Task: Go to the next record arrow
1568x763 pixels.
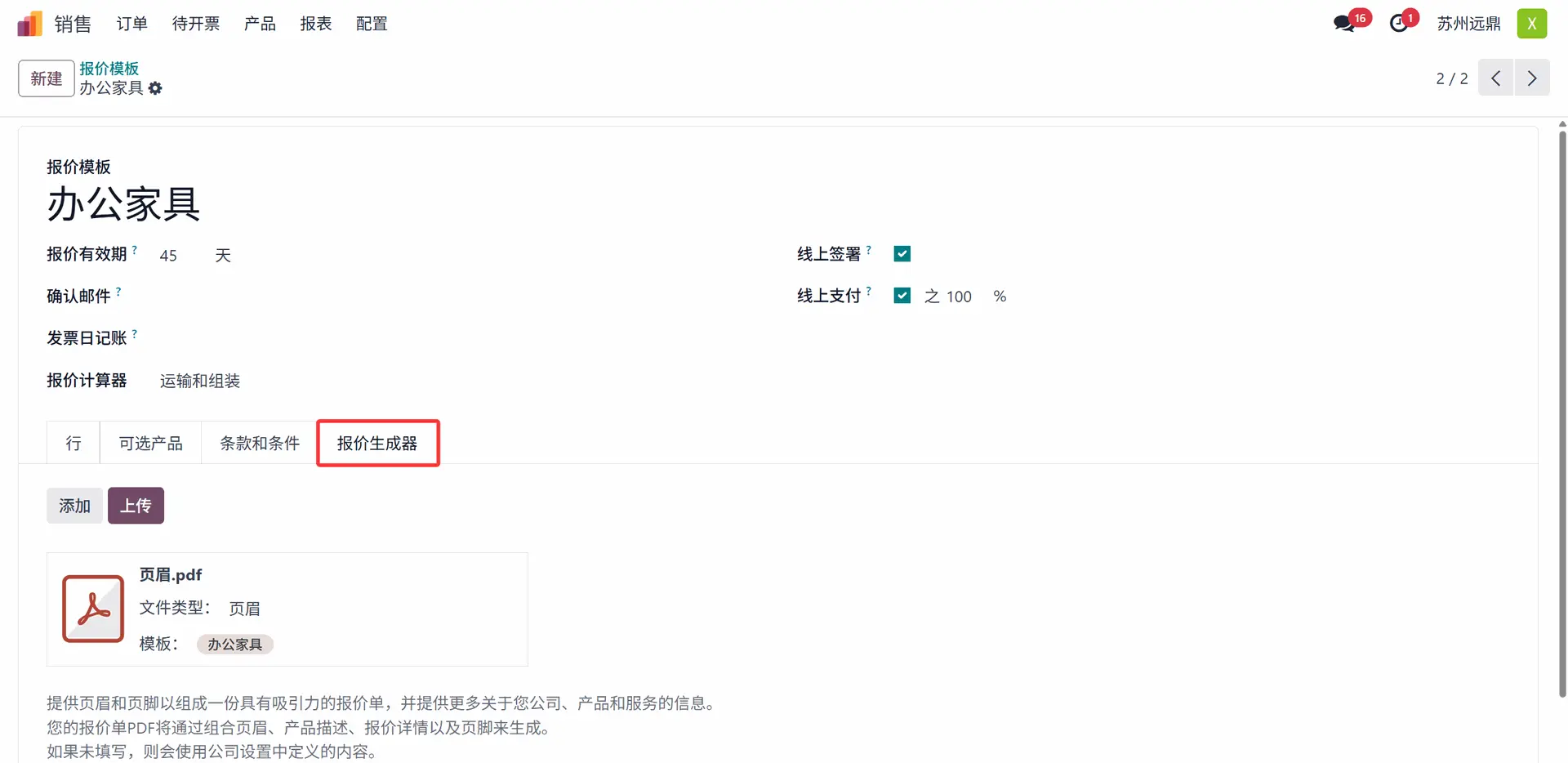Action: point(1532,78)
